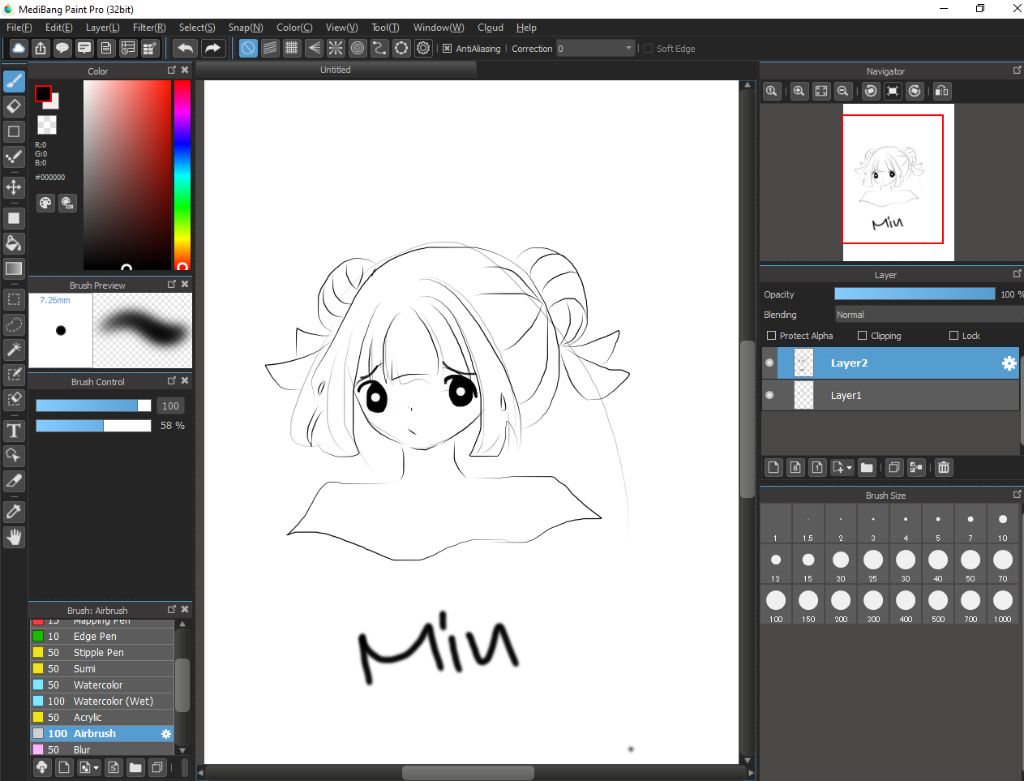Image resolution: width=1024 pixels, height=781 pixels.
Task: Undock the Color panel
Action: pos(172,70)
